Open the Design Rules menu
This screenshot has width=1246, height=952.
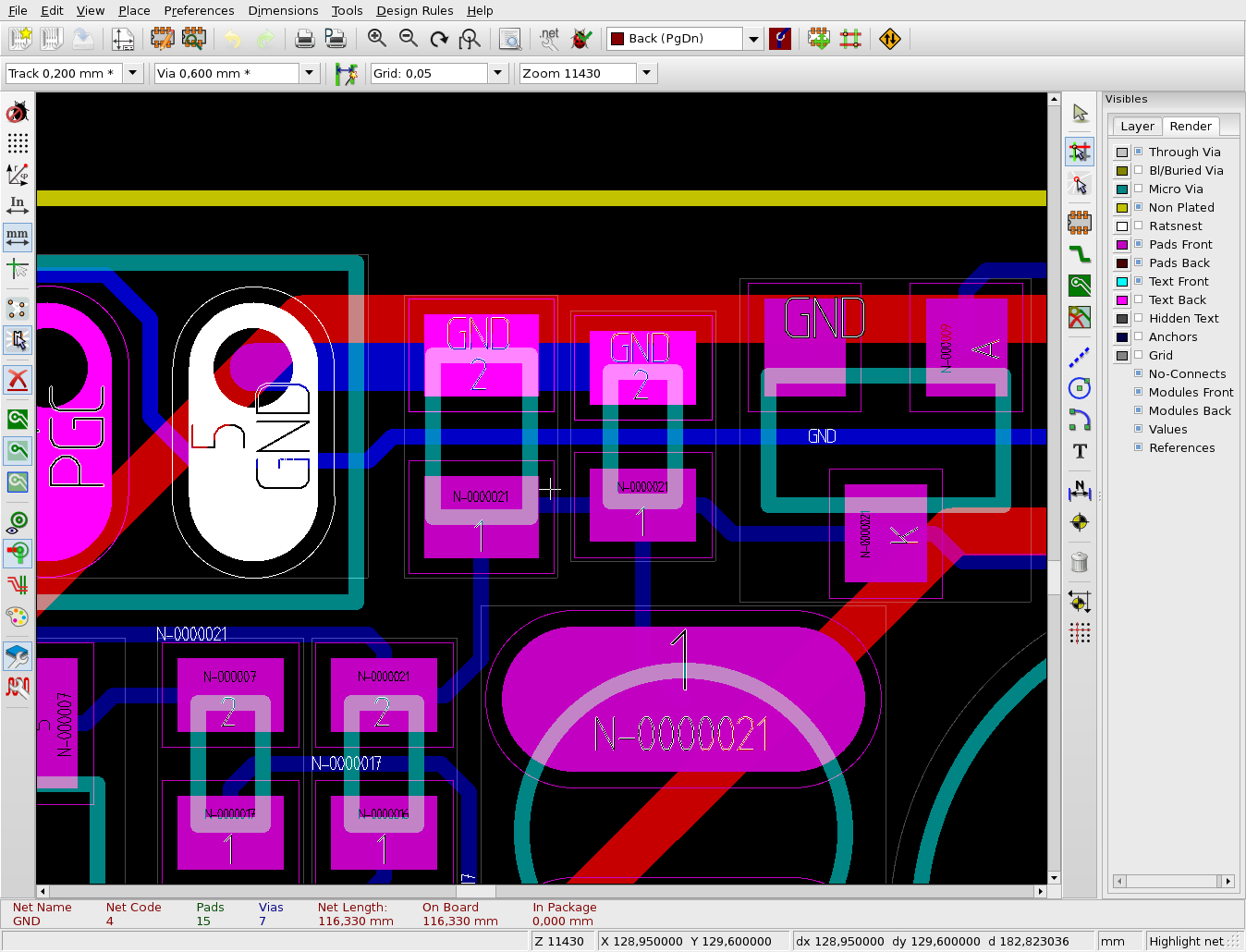click(414, 11)
